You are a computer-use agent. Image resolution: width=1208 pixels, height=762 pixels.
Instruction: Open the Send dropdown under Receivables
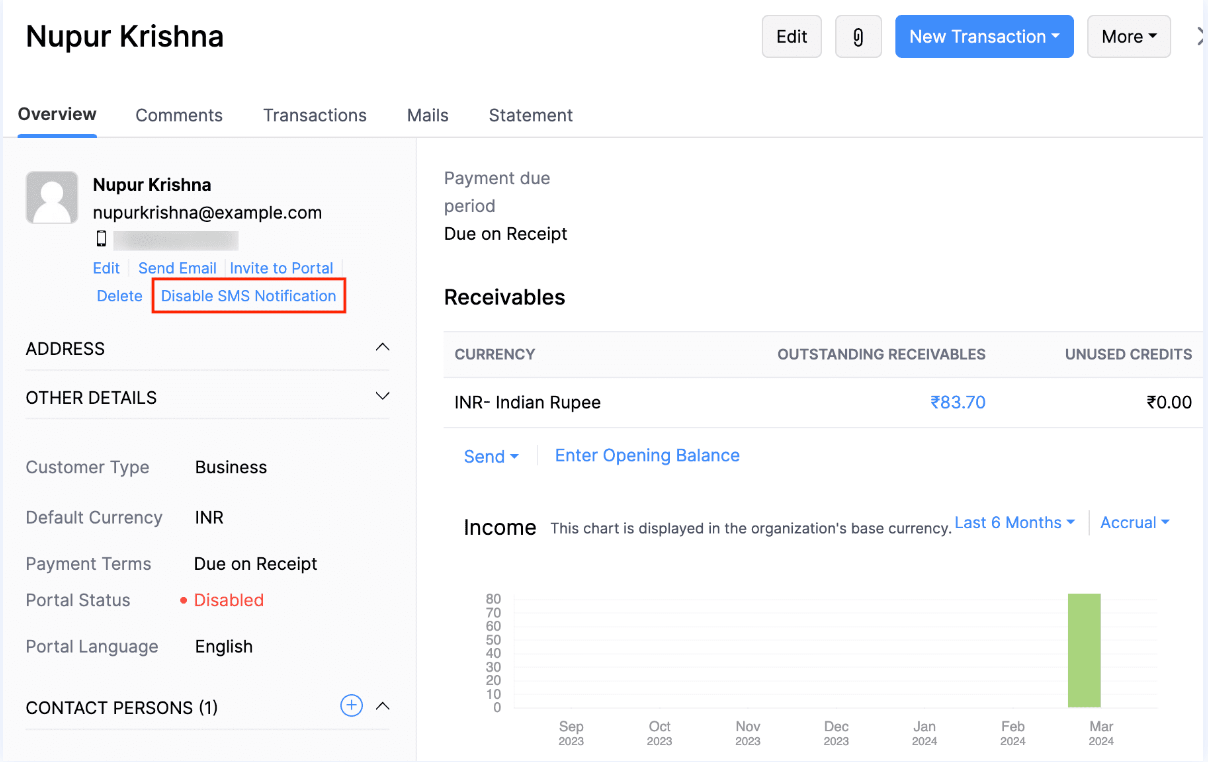[x=491, y=456]
